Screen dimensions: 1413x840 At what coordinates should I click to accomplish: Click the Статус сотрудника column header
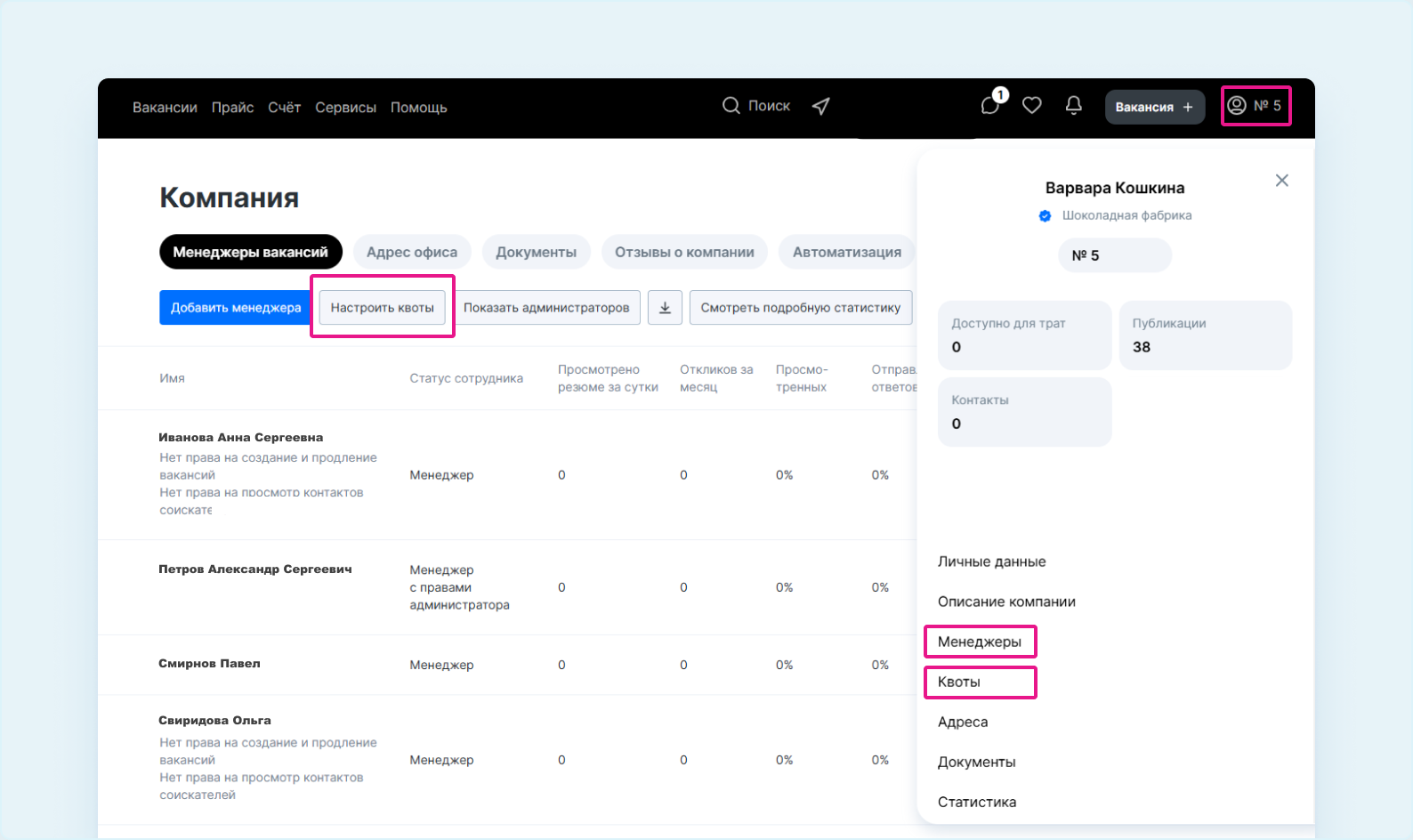click(466, 378)
